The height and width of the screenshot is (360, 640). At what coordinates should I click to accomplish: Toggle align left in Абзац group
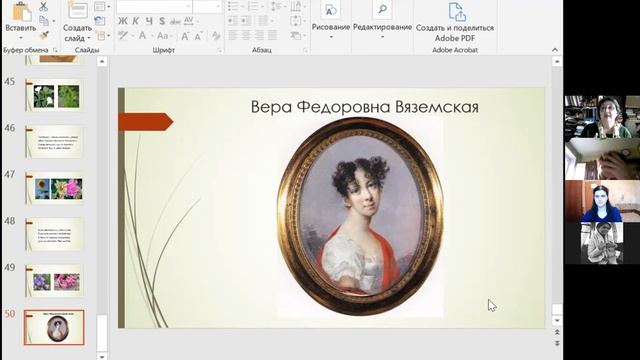click(x=233, y=36)
